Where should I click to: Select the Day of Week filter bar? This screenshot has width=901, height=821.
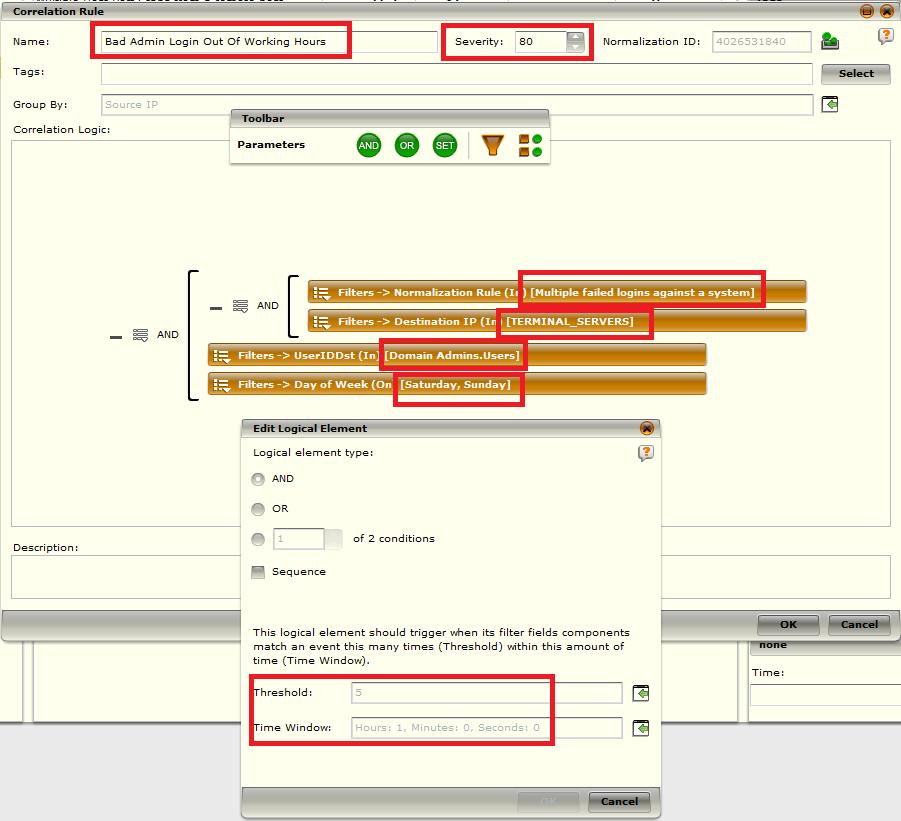click(x=457, y=384)
